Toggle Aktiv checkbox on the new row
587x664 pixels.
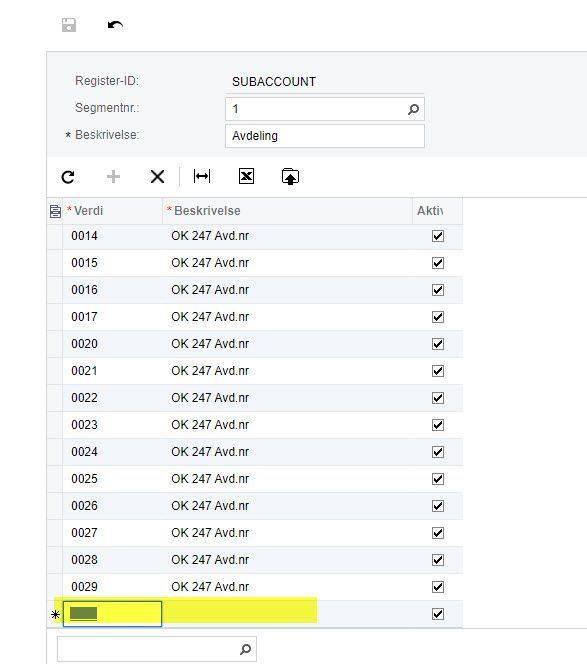[438, 614]
